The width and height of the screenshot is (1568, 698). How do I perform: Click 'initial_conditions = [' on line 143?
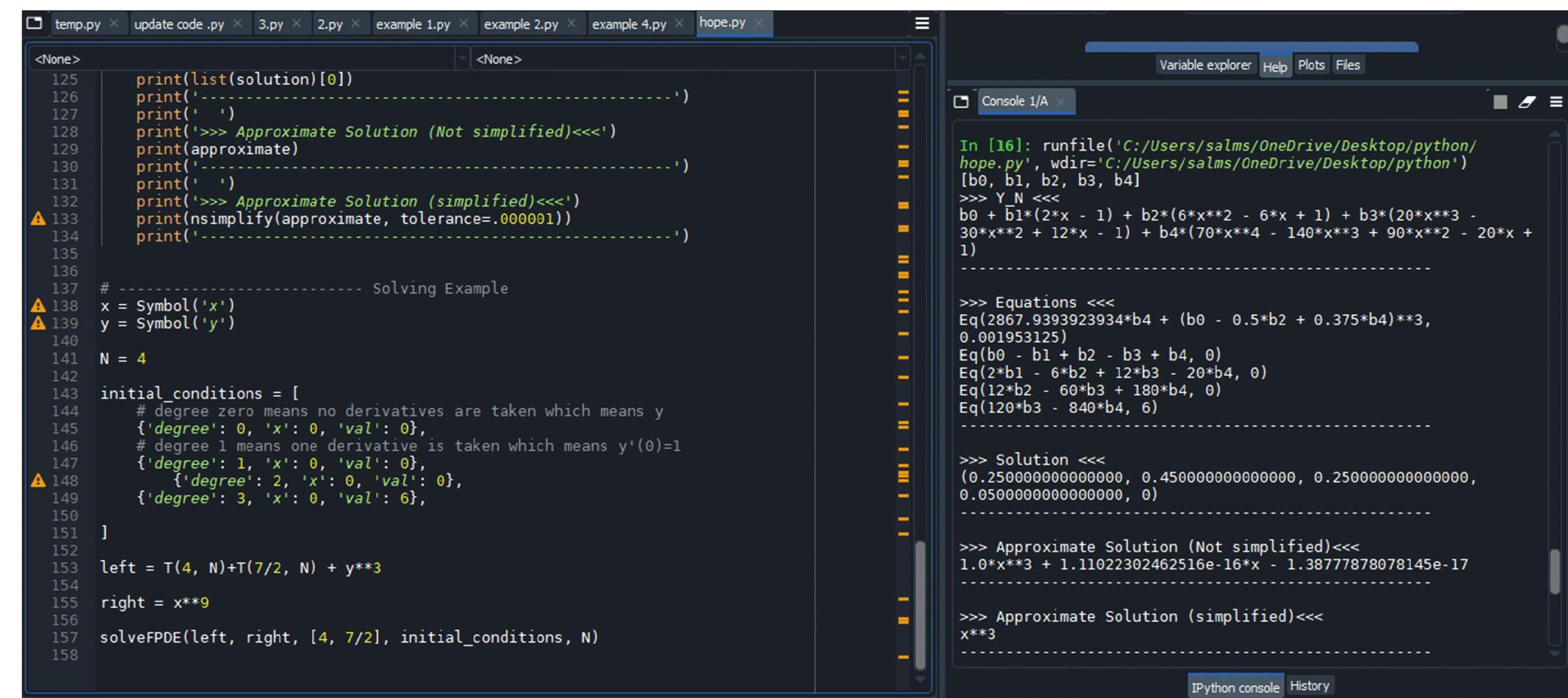tap(199, 394)
